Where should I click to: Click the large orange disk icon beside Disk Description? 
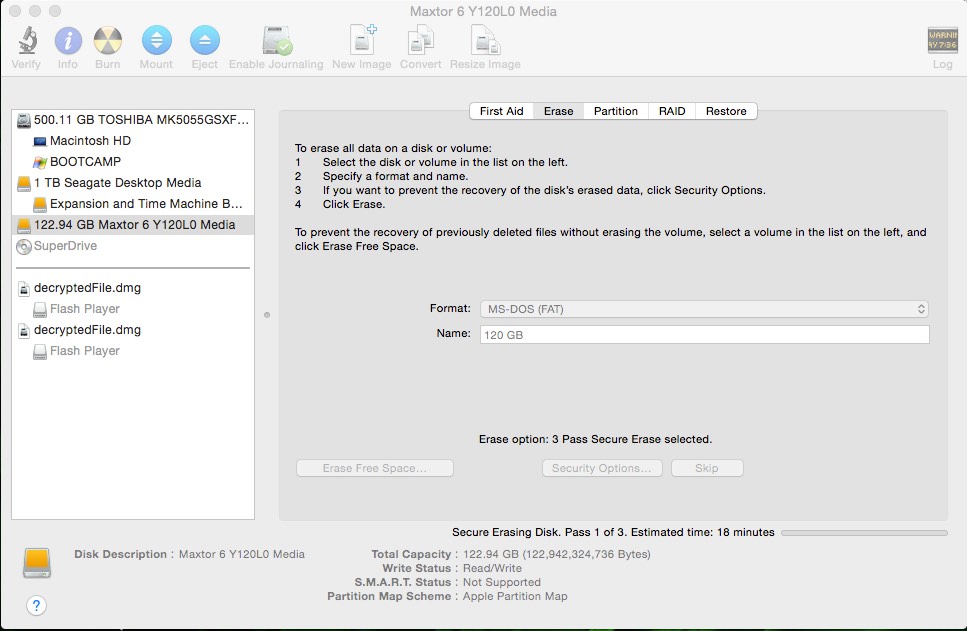pyautogui.click(x=37, y=563)
